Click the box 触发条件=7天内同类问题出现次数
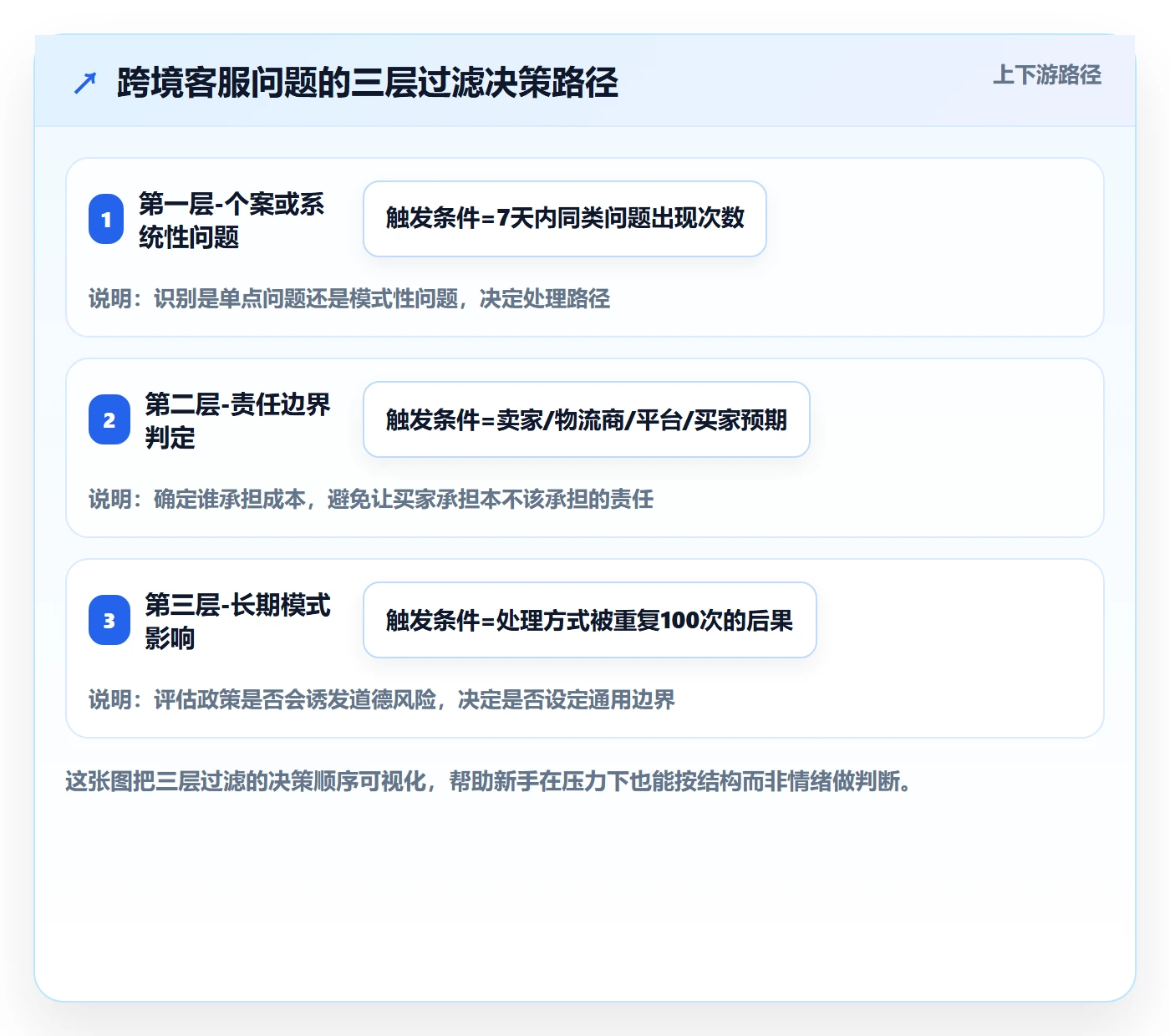Screen dimensions: 1170x1036 pyautogui.click(x=565, y=219)
